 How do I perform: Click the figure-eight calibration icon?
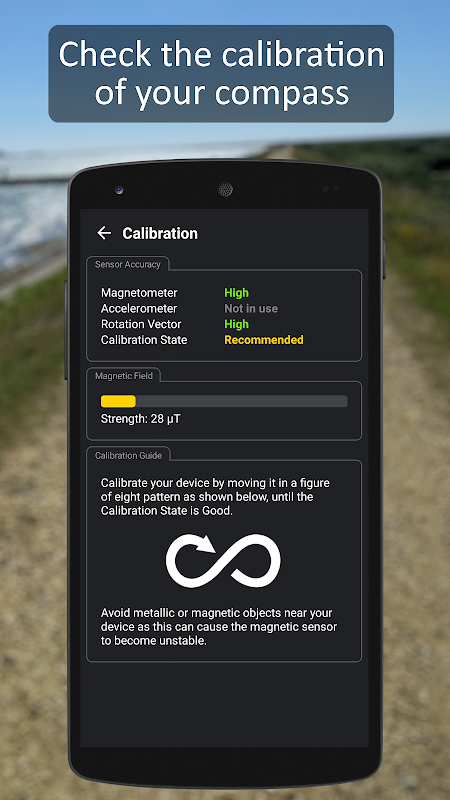(223, 560)
